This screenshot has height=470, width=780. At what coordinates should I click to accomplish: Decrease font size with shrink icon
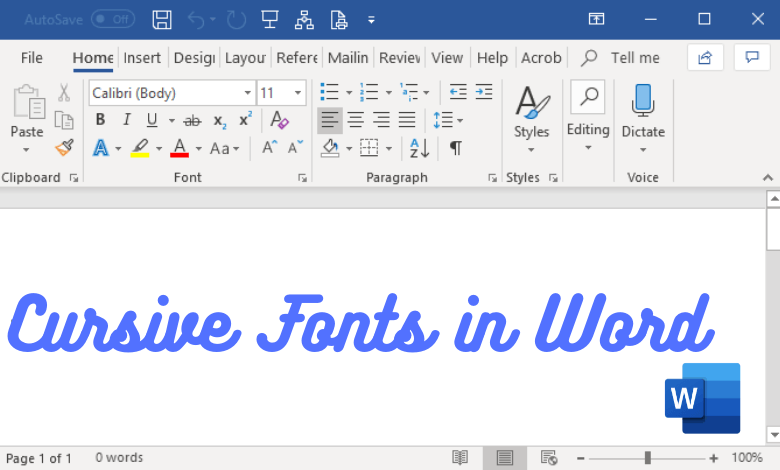(x=295, y=147)
